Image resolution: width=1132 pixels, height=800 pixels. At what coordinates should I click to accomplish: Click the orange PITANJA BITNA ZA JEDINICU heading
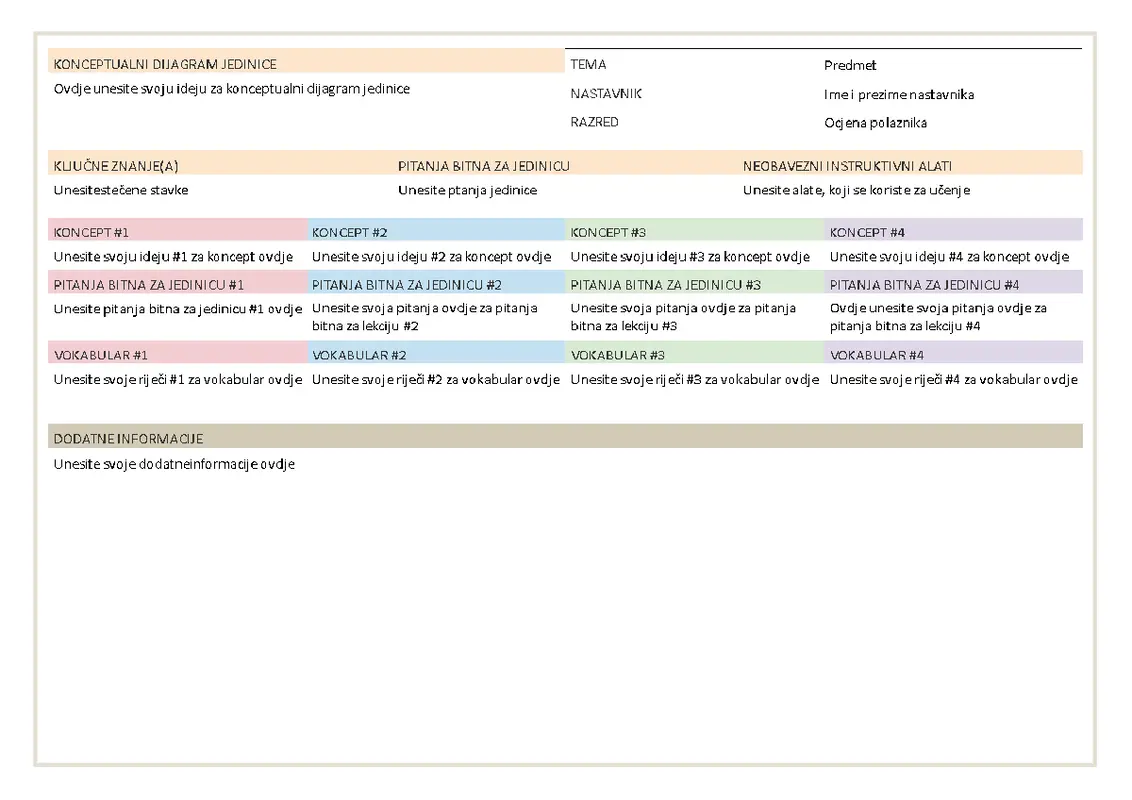click(x=484, y=166)
